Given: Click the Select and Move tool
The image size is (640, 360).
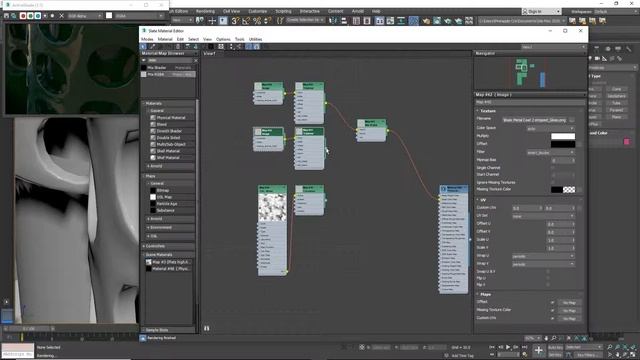Looking at the screenshot, I should [212, 20].
